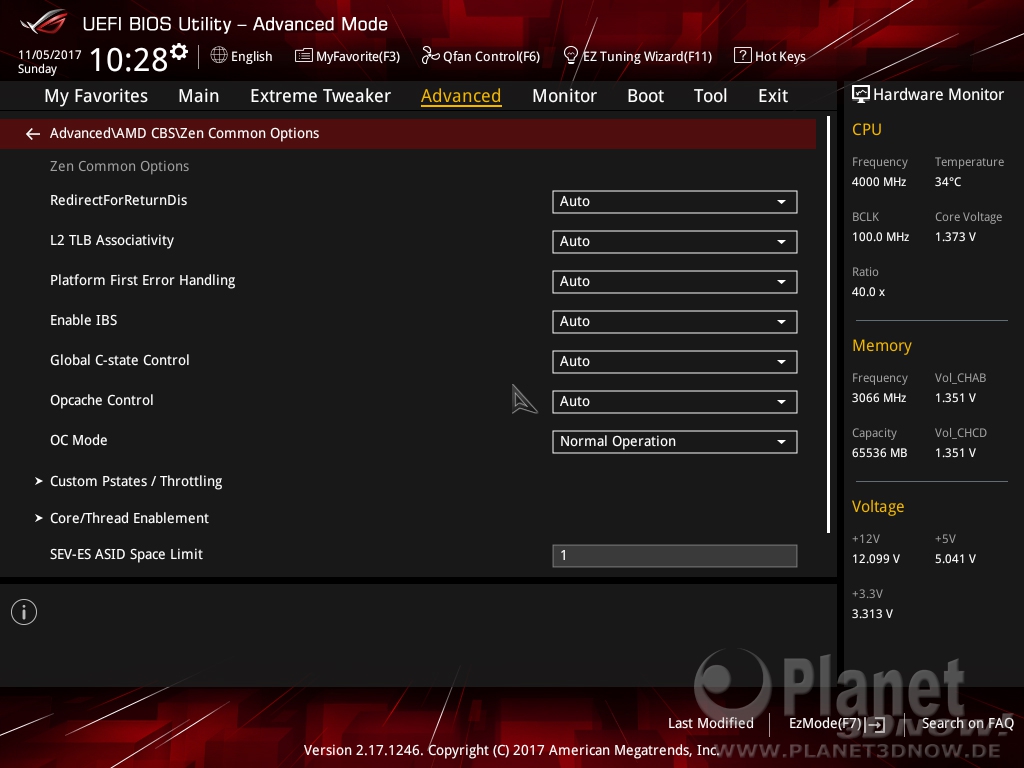Select the L2 TLB Associativity label
The image size is (1024, 768).
click(112, 240)
